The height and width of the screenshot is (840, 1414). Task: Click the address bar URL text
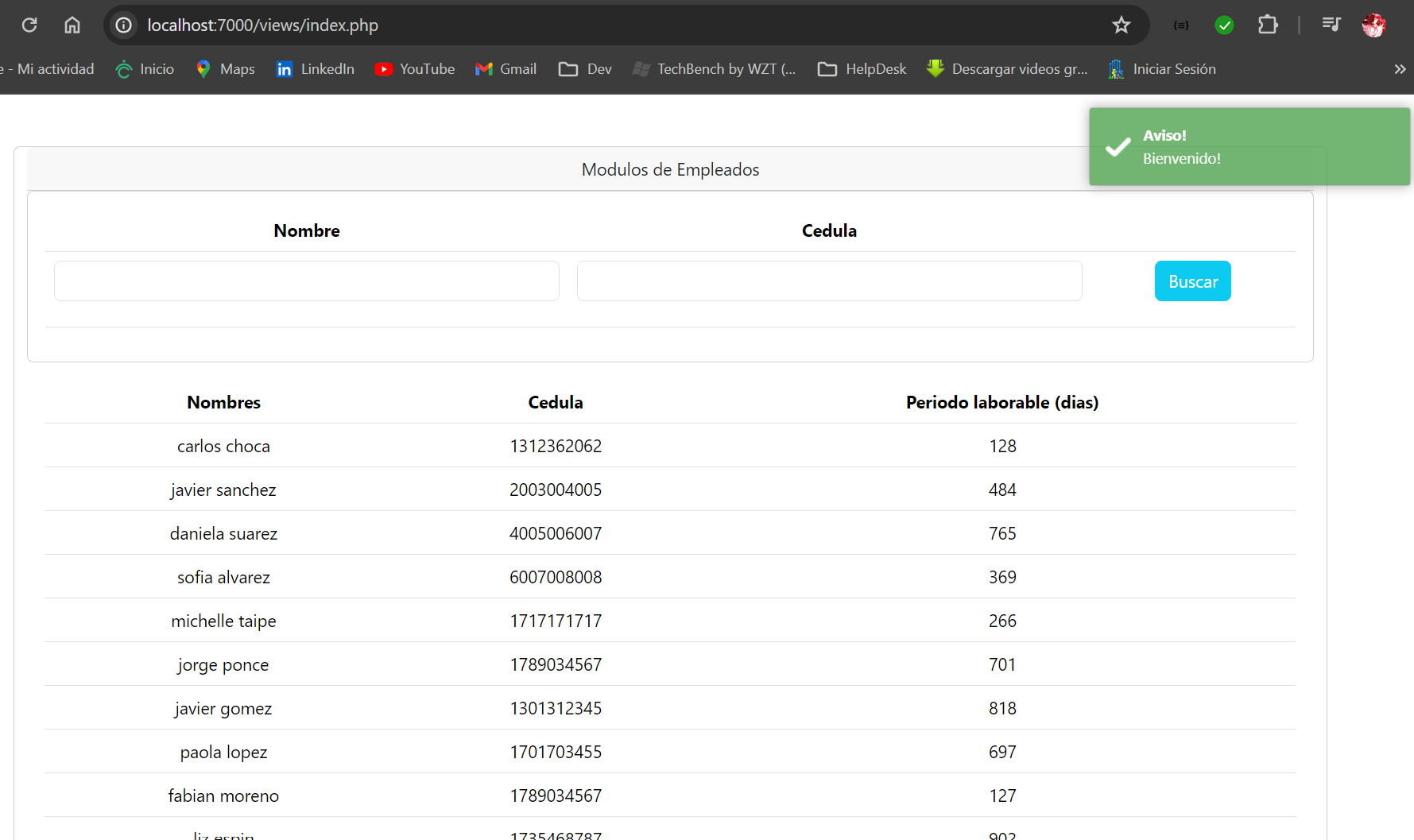click(x=263, y=25)
